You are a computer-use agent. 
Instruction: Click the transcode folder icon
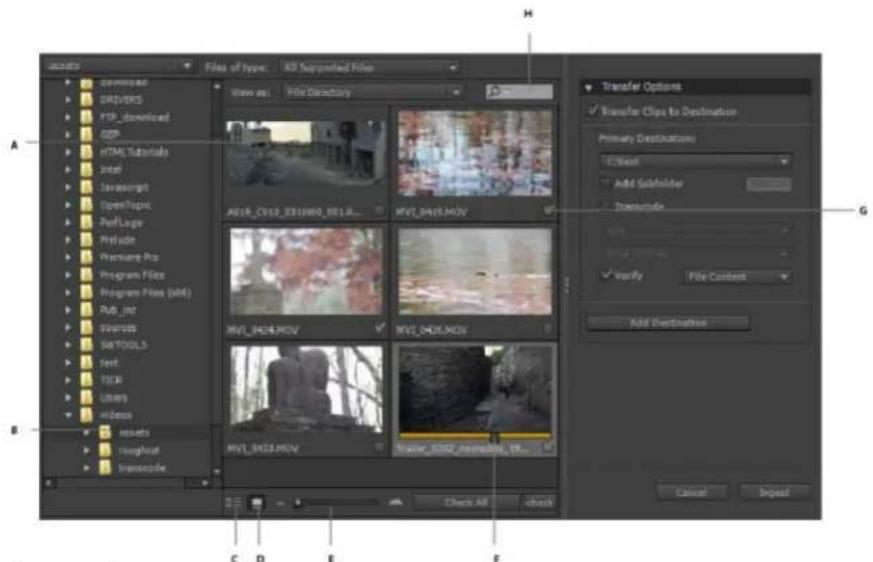pyautogui.click(x=105, y=468)
